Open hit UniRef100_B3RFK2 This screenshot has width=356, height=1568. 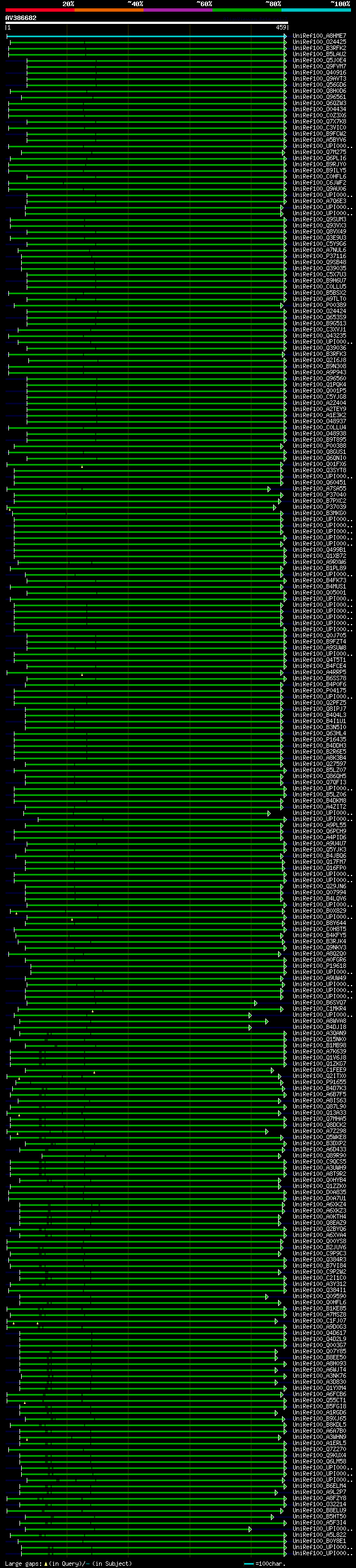(x=319, y=48)
